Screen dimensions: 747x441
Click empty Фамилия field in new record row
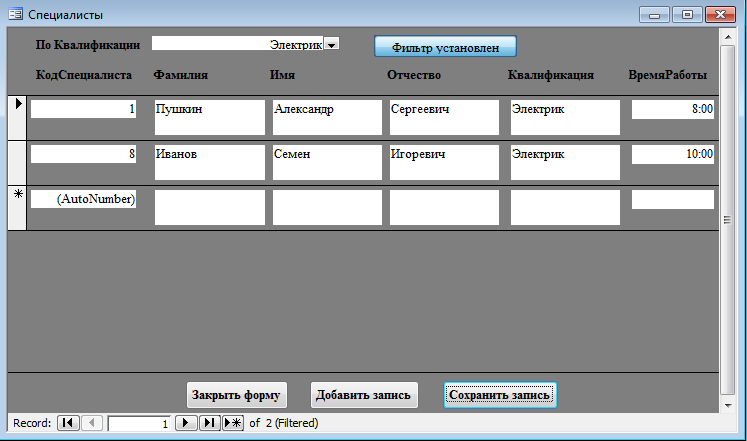click(x=210, y=208)
